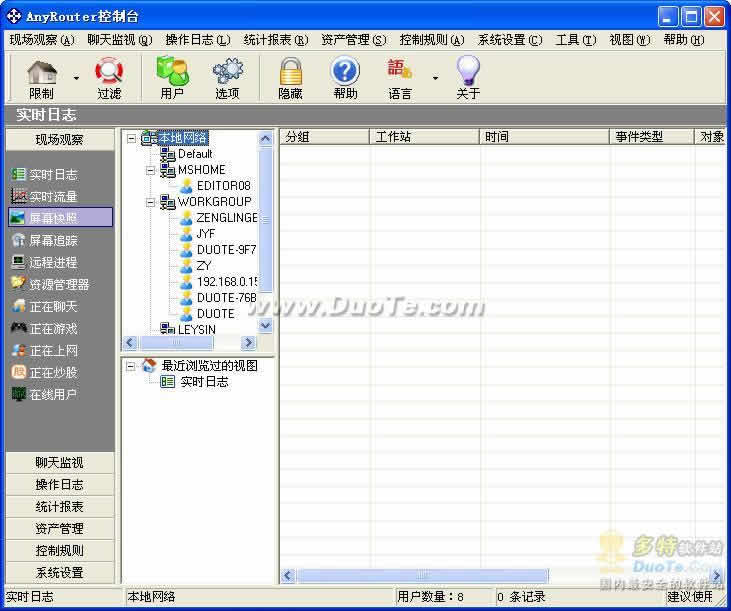The image size is (731, 611).
Task: Collapse the 本地网络 tree root
Action: click(x=131, y=138)
